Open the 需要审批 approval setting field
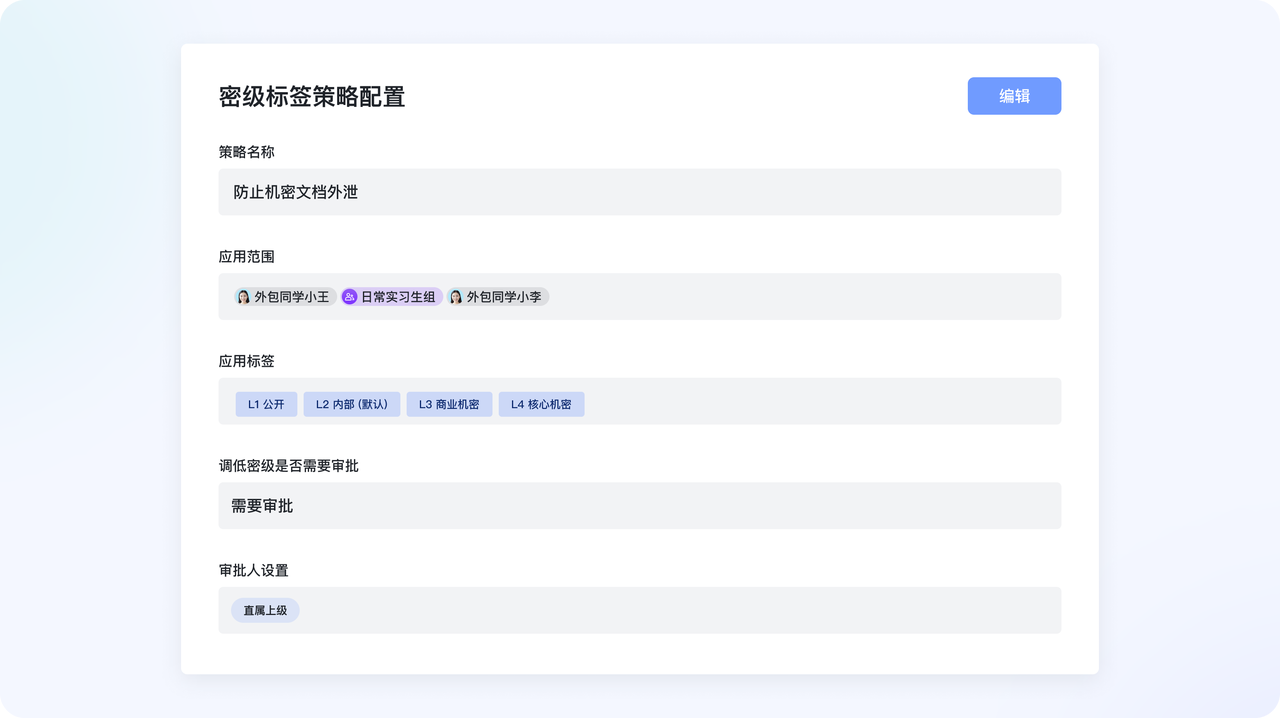Viewport: 1280px width, 718px height. [x=640, y=506]
